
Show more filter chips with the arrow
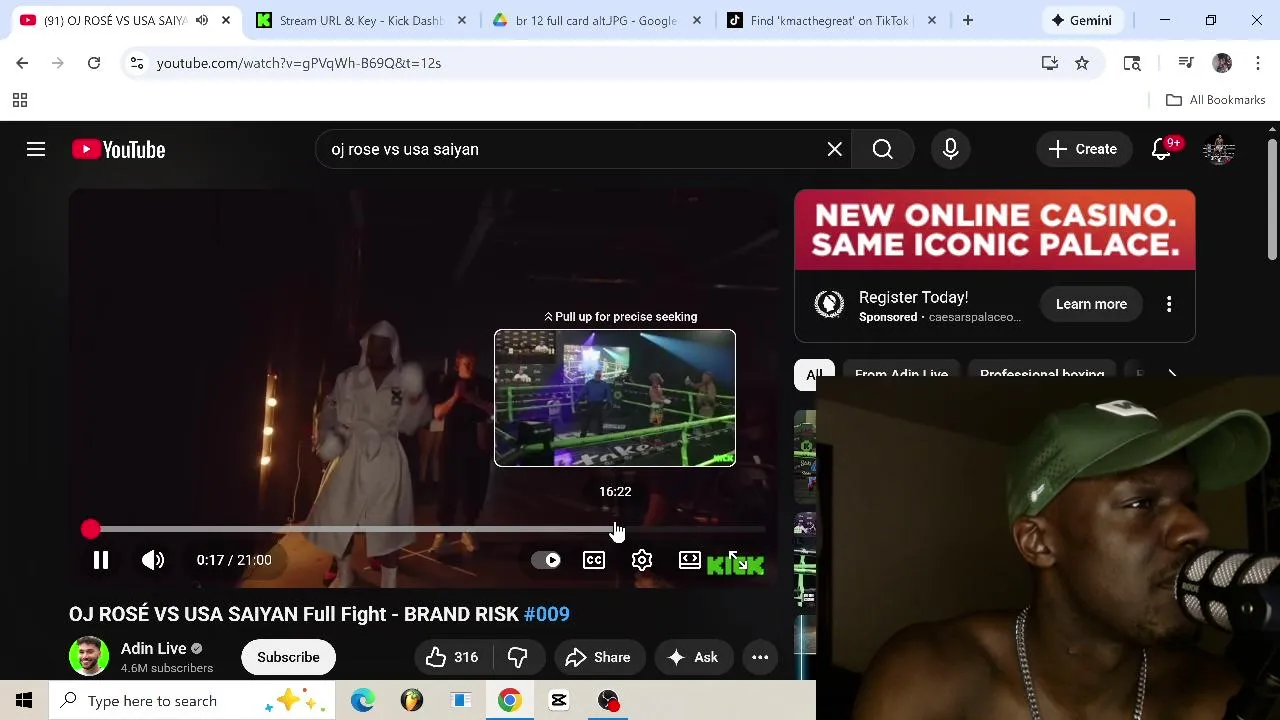pos(1173,375)
